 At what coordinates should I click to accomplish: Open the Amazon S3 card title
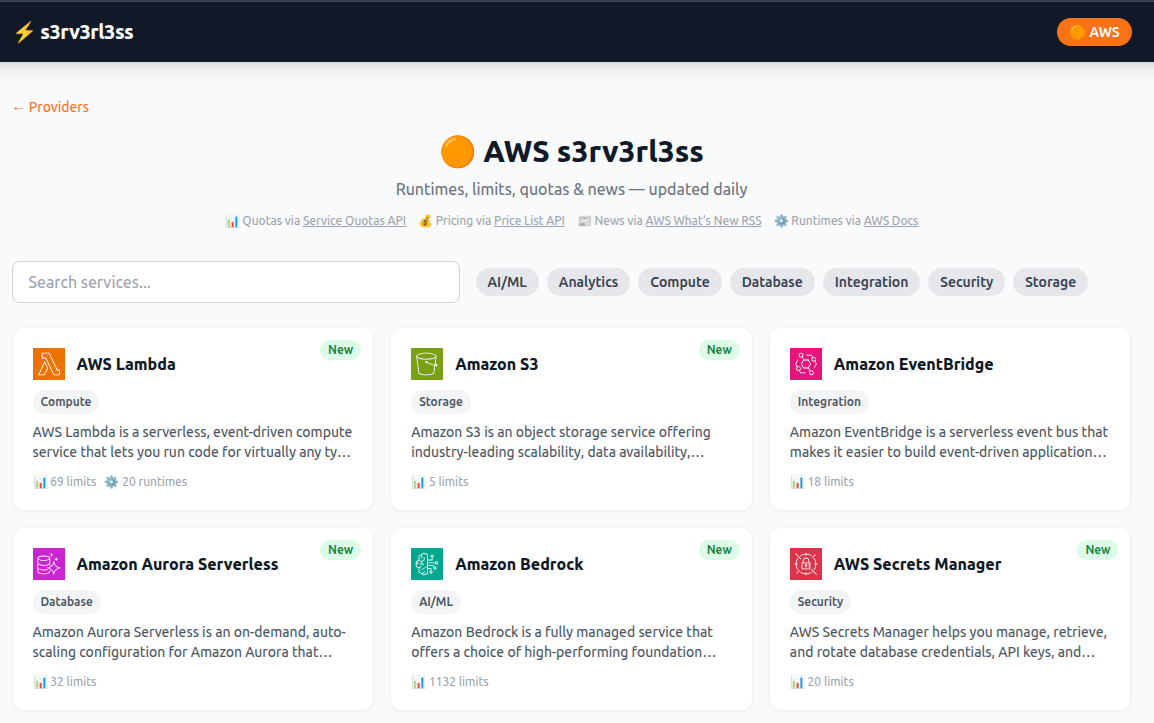(497, 364)
